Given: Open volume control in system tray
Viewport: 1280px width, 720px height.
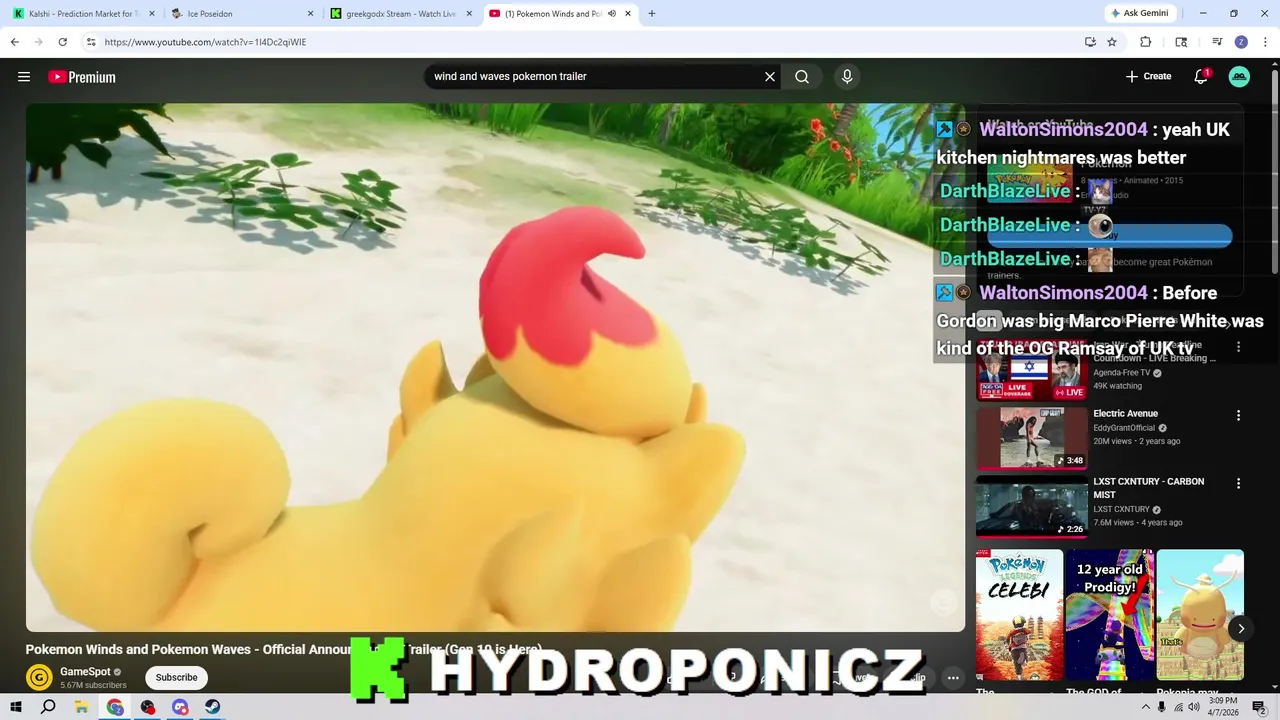Looking at the screenshot, I should pyautogui.click(x=1194, y=707).
